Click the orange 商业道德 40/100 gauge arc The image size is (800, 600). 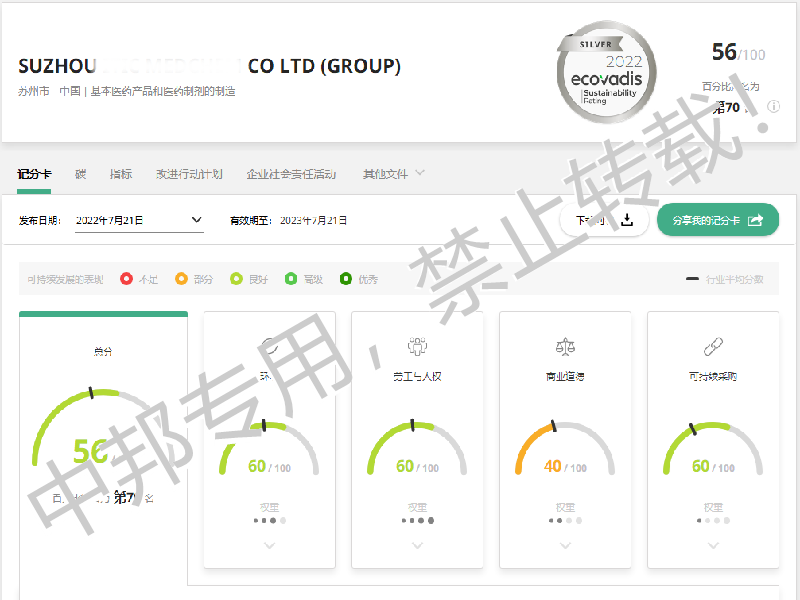565,447
